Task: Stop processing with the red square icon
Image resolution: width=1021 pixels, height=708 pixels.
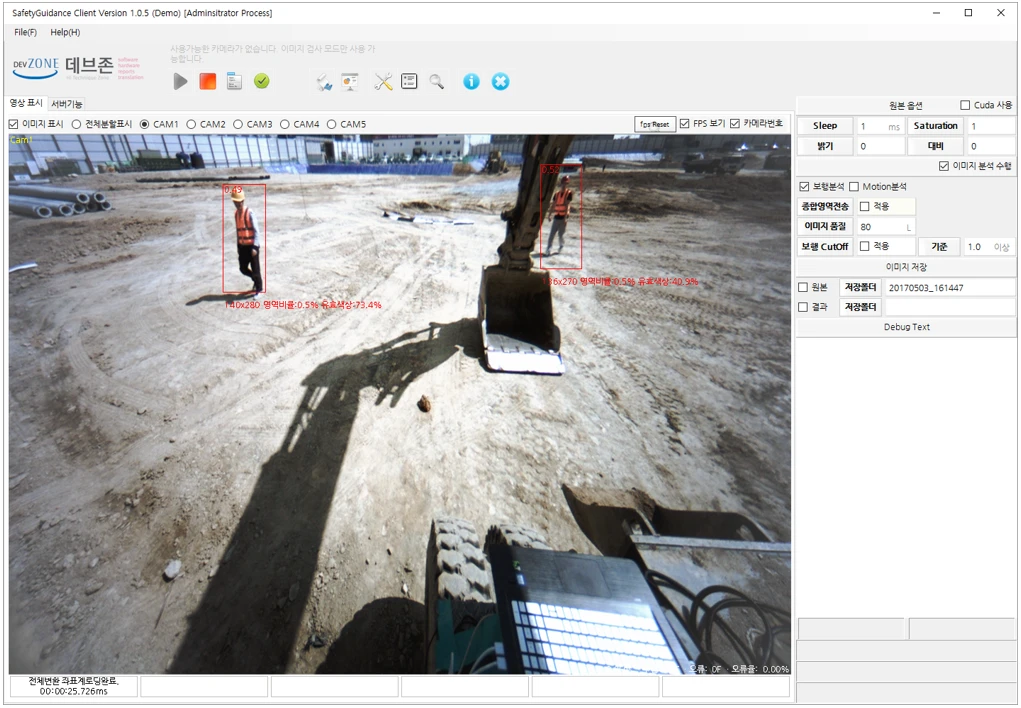Action: [x=208, y=81]
